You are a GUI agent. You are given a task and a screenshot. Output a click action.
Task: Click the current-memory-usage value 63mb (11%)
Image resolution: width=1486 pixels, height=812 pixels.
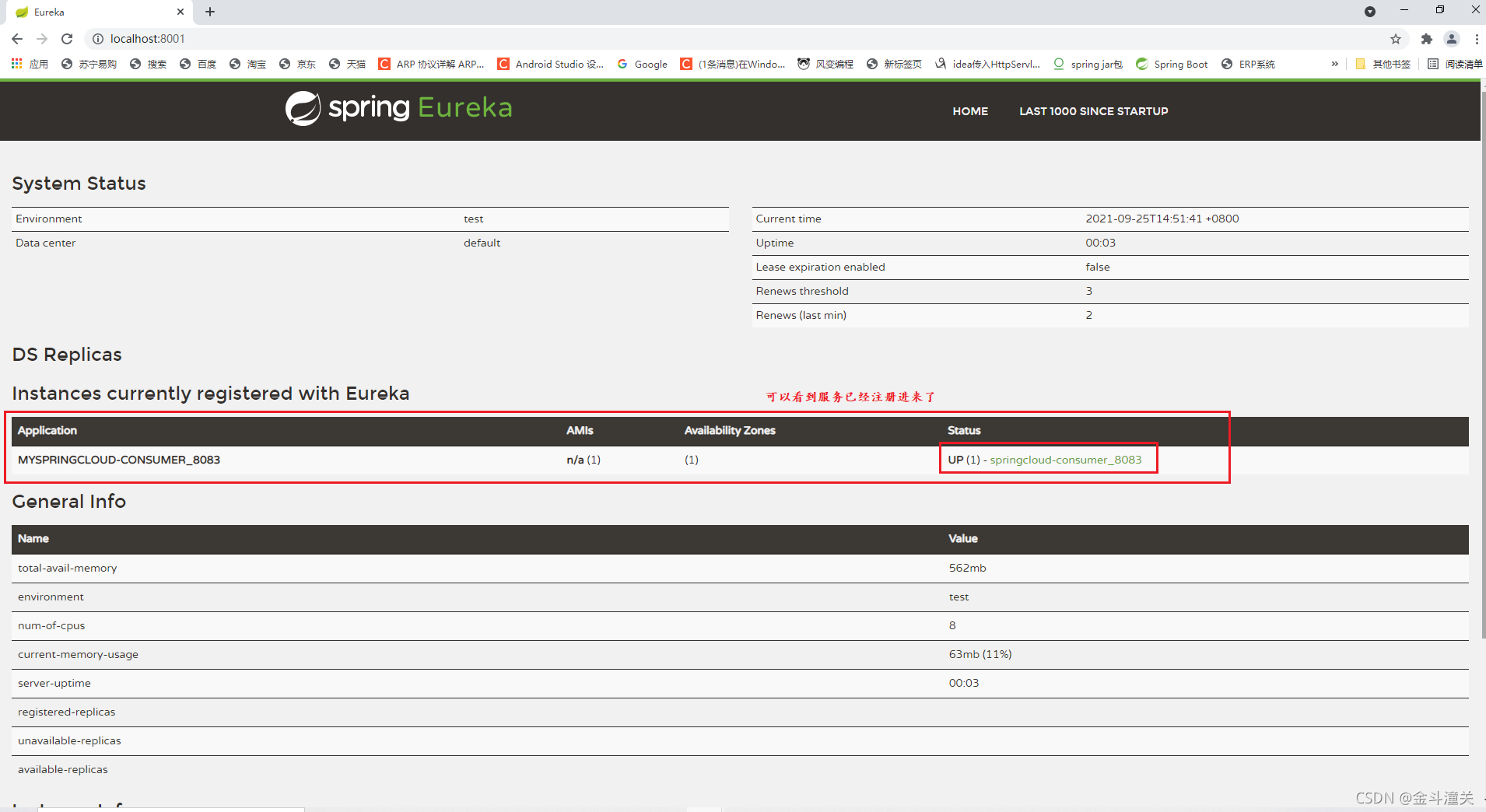pos(980,654)
